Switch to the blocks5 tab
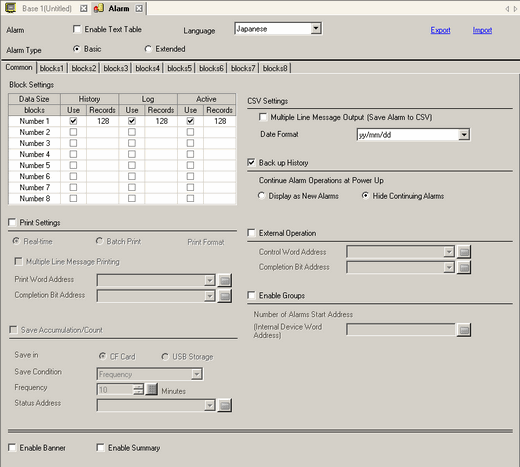Screen dimensions: 520x467 click(179, 68)
